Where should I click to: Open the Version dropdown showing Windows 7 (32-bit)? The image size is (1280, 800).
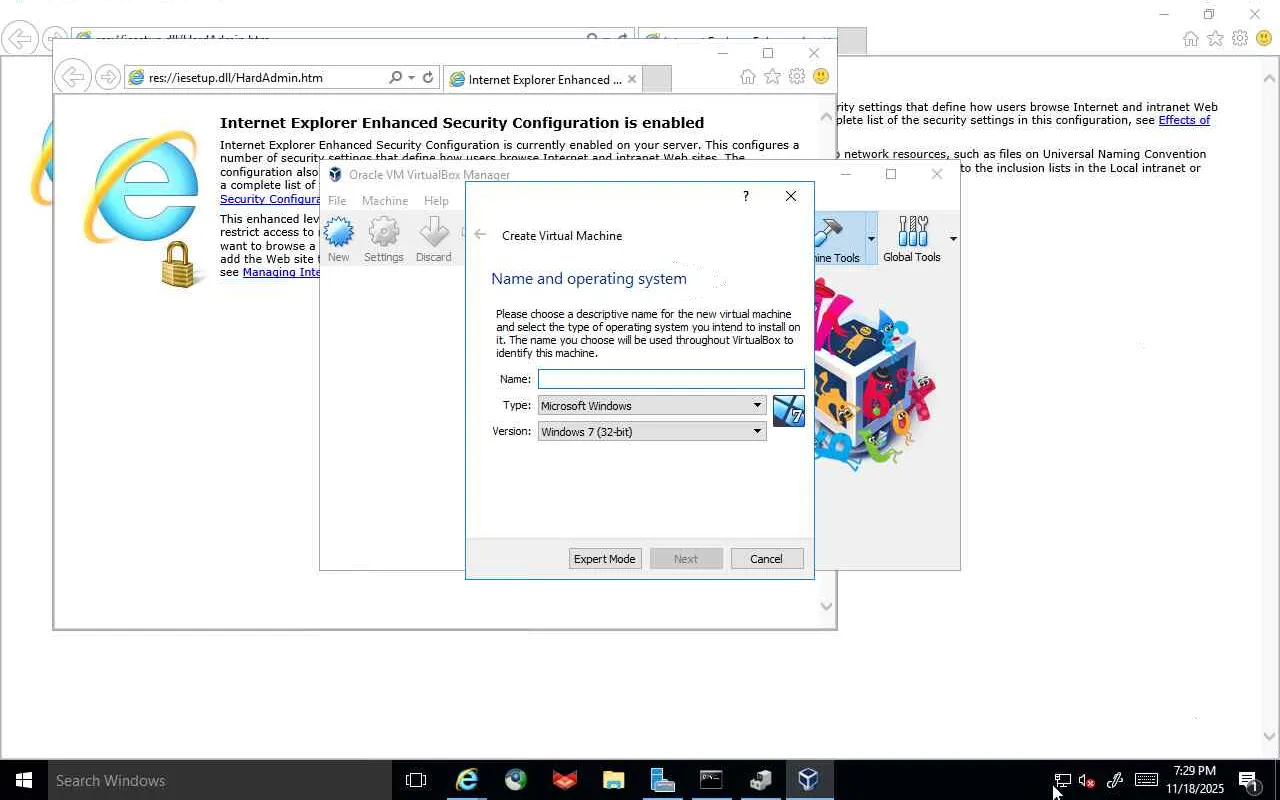click(652, 431)
